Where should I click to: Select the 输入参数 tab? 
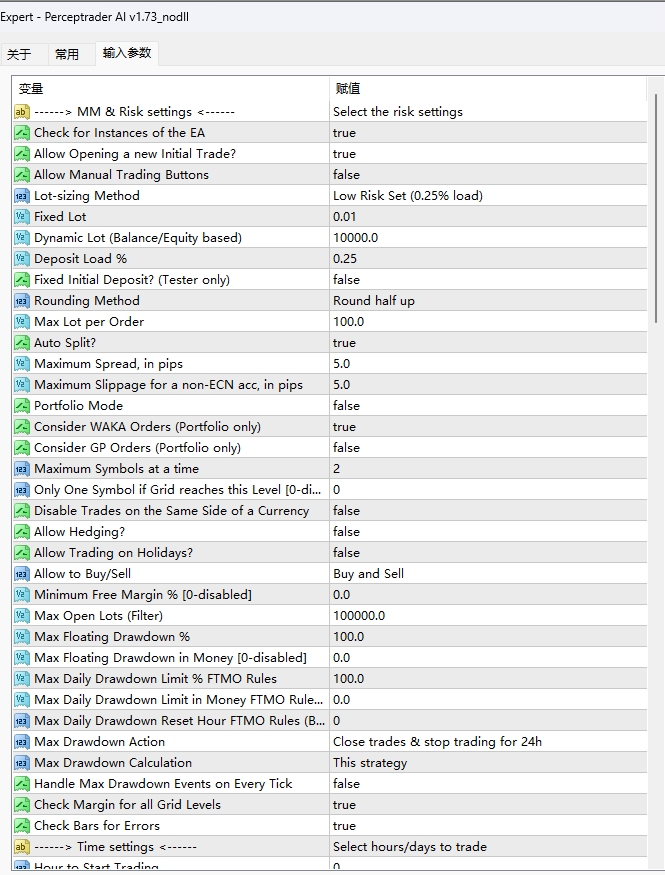pyautogui.click(x=127, y=53)
